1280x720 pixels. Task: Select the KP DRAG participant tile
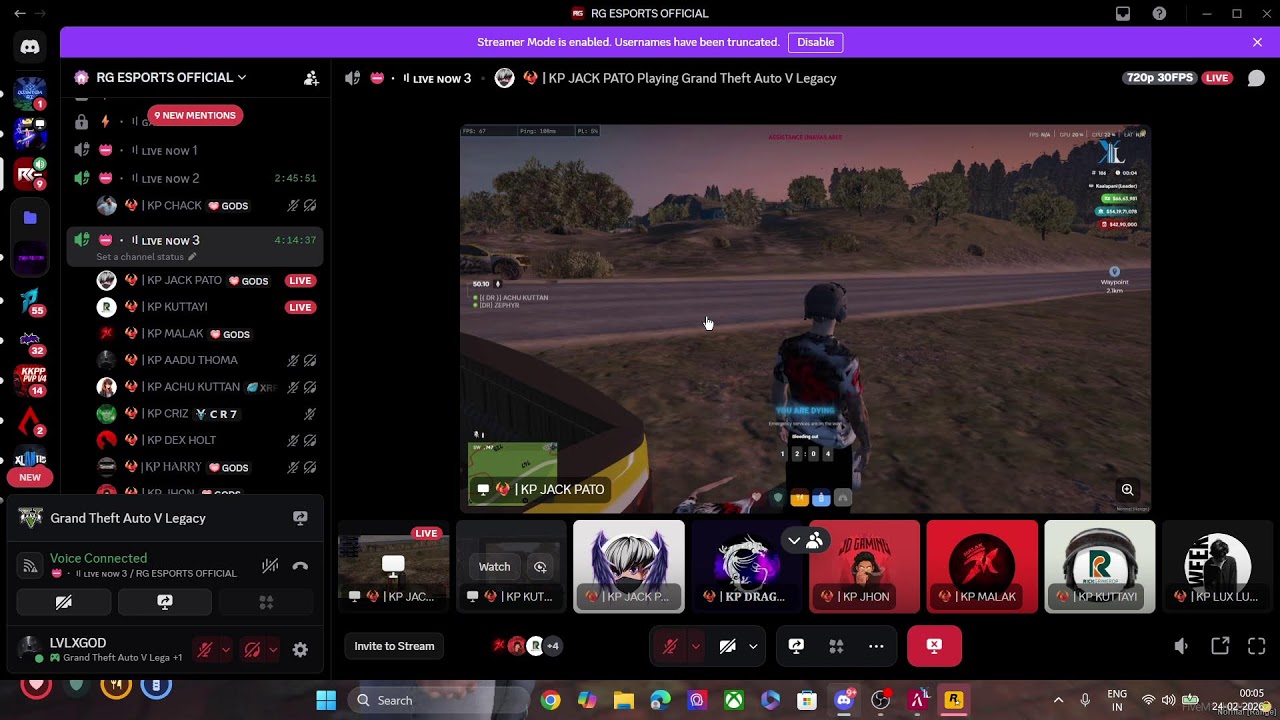pos(746,566)
